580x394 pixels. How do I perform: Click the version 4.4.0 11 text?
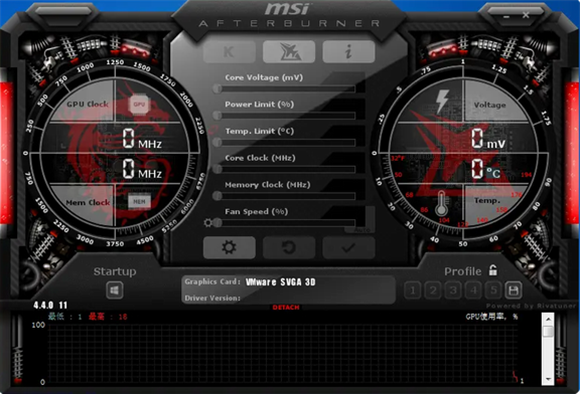coord(51,305)
